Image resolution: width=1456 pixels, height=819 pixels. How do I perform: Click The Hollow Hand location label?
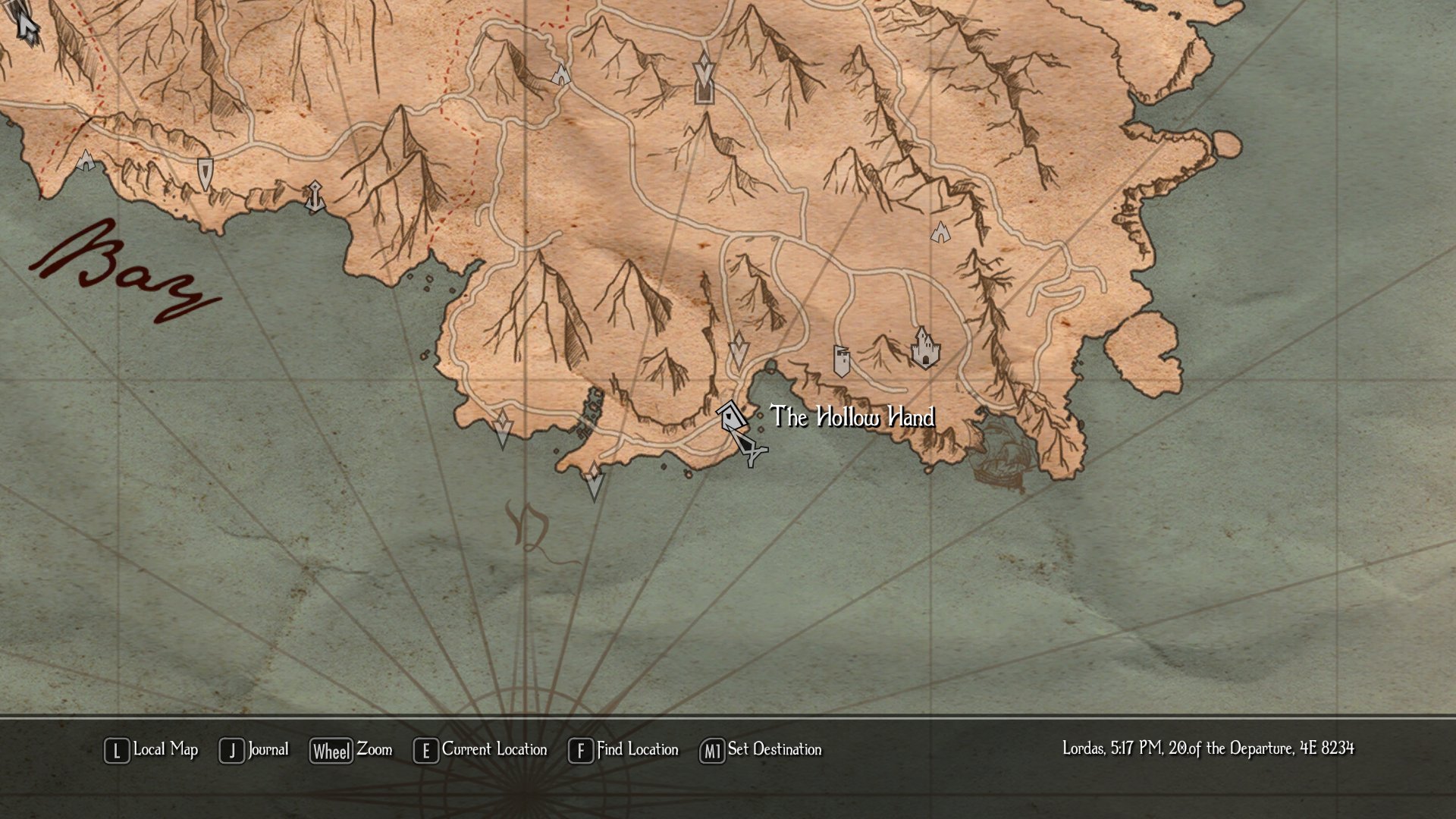(x=852, y=417)
